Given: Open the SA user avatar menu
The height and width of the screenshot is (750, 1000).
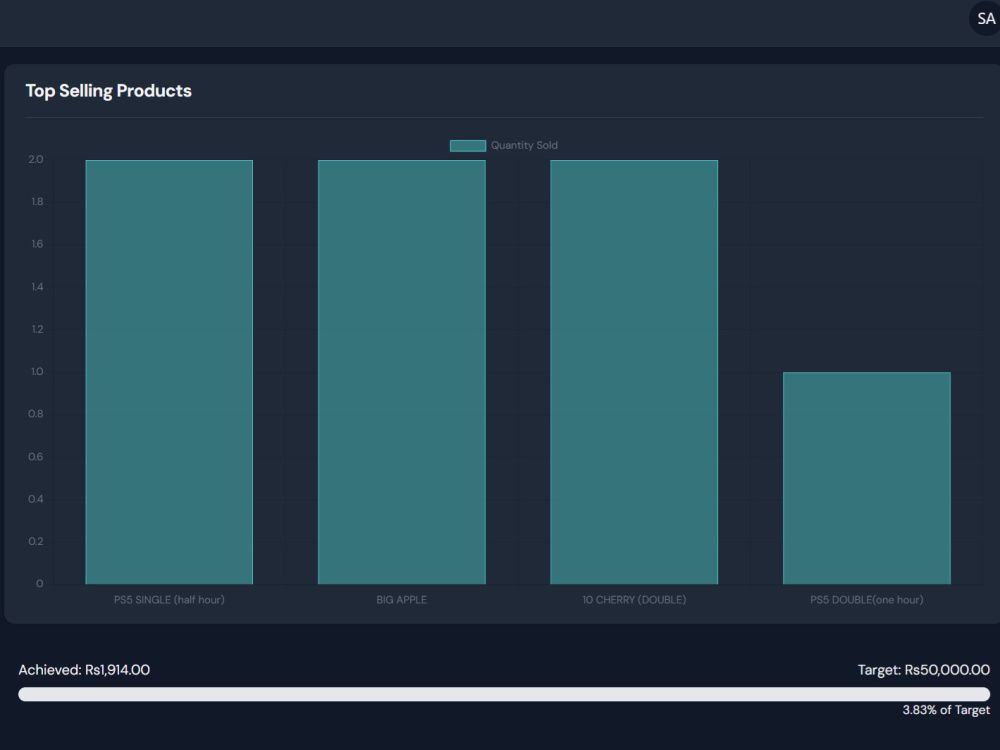Looking at the screenshot, I should point(985,18).
